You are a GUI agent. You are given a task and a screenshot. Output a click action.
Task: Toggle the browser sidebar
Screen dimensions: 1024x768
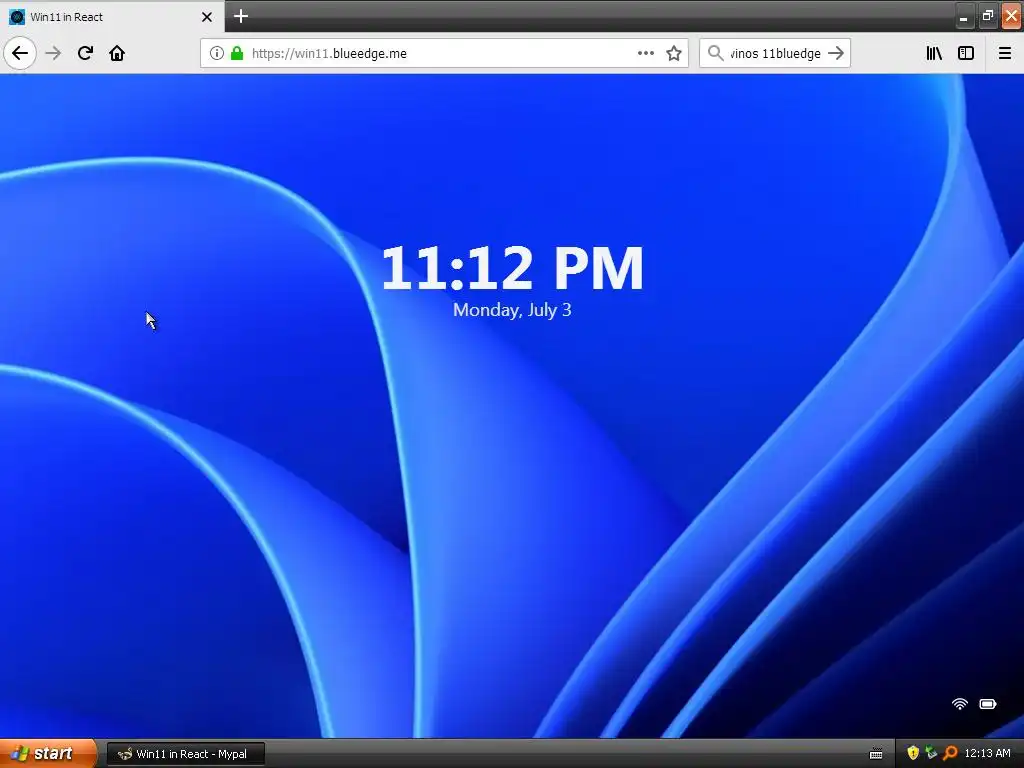[966, 53]
